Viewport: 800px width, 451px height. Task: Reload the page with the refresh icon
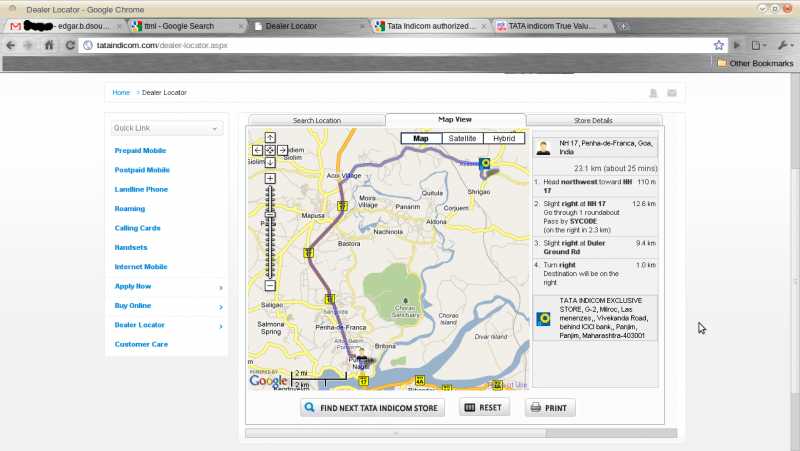coord(70,45)
